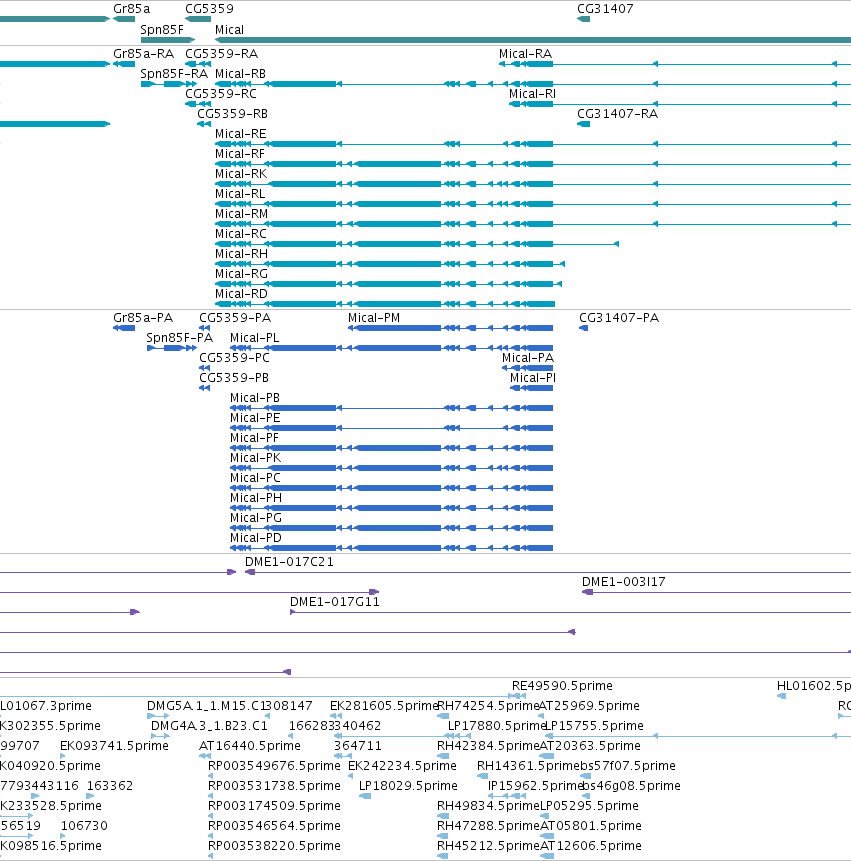Click the RP003538220.5prime EST label
Screen dimensions: 851x861
(275, 846)
